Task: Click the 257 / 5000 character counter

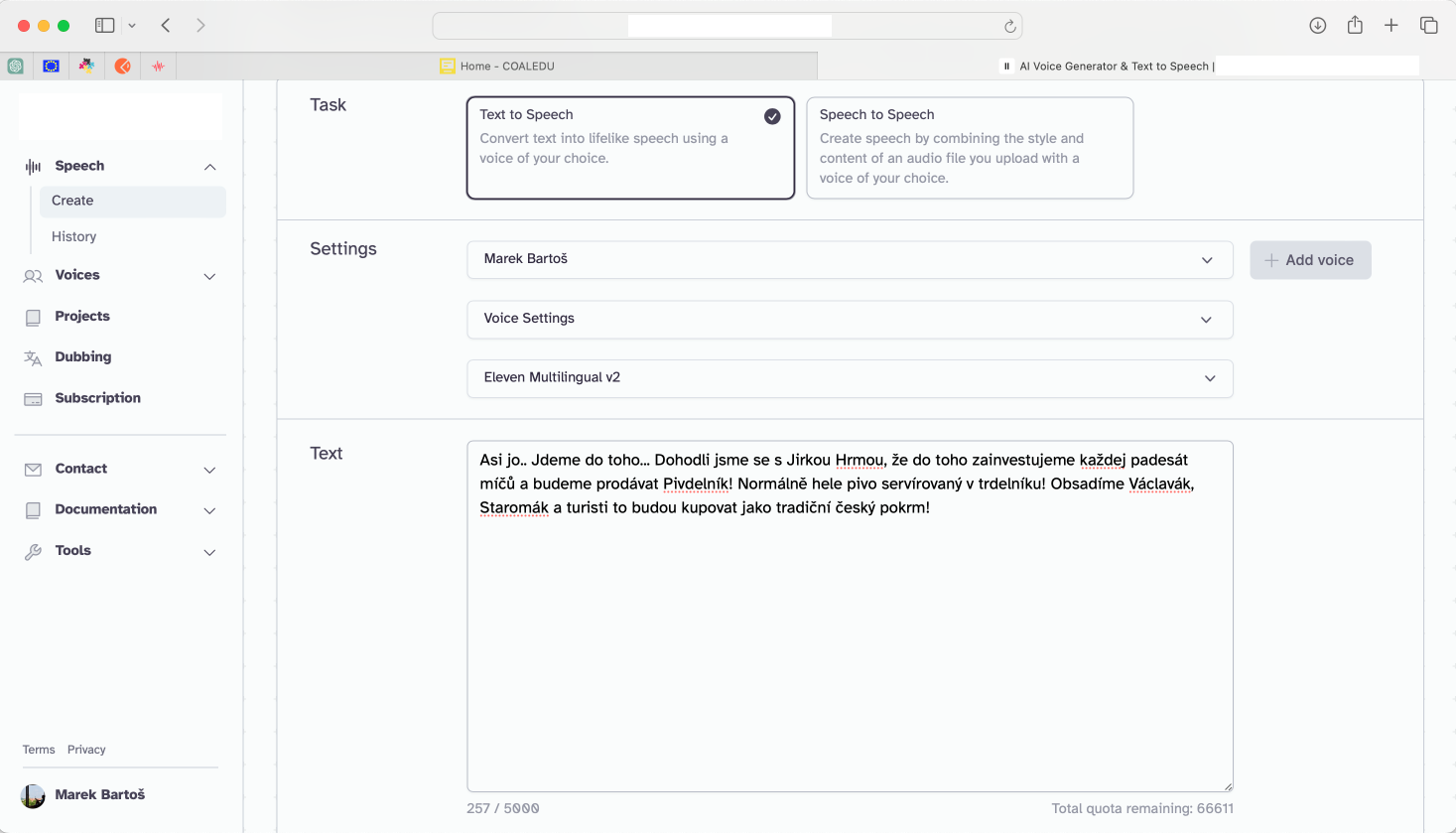Action: tap(503, 809)
